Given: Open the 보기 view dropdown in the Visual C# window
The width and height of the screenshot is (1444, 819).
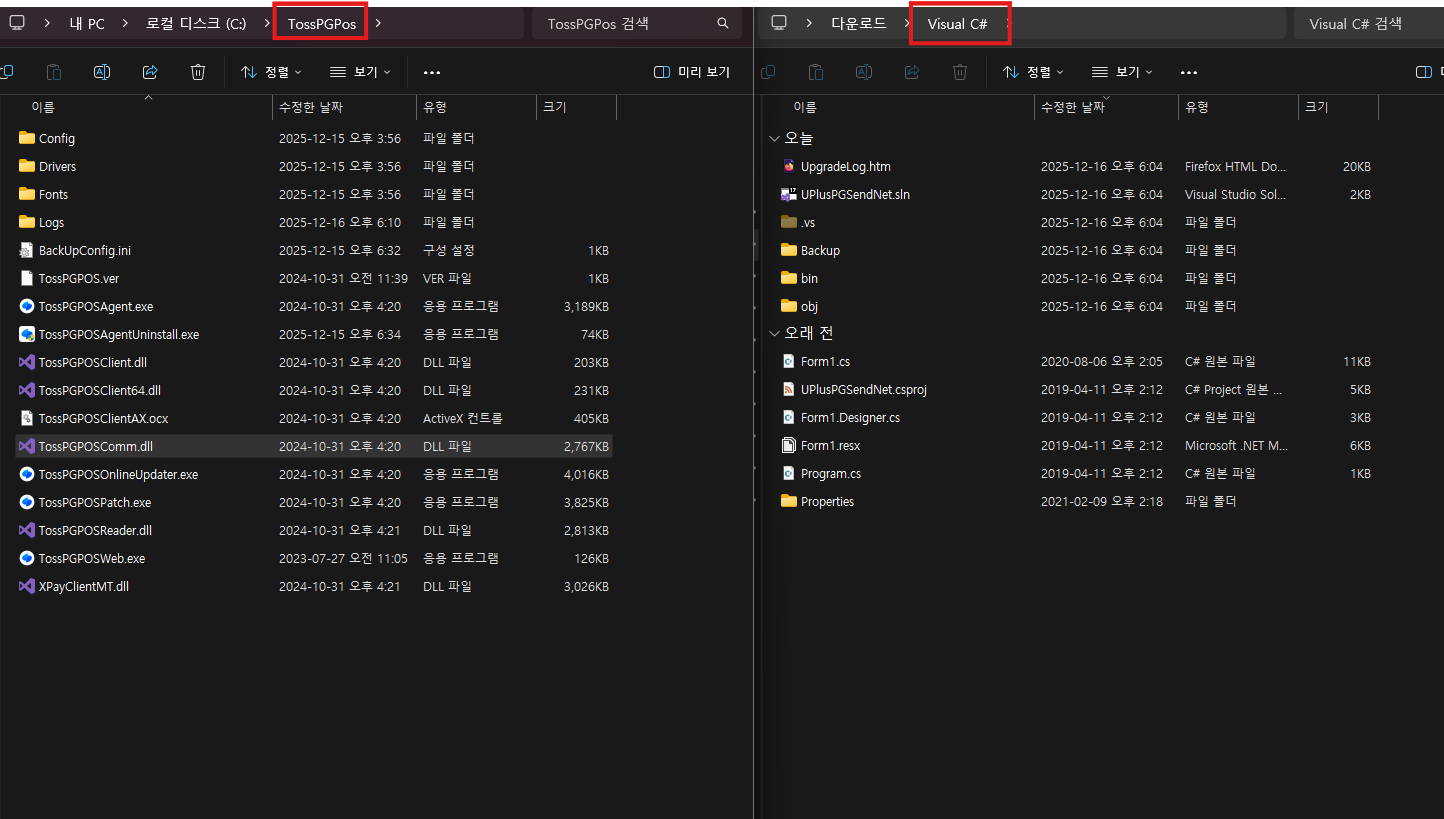Looking at the screenshot, I should (1122, 72).
